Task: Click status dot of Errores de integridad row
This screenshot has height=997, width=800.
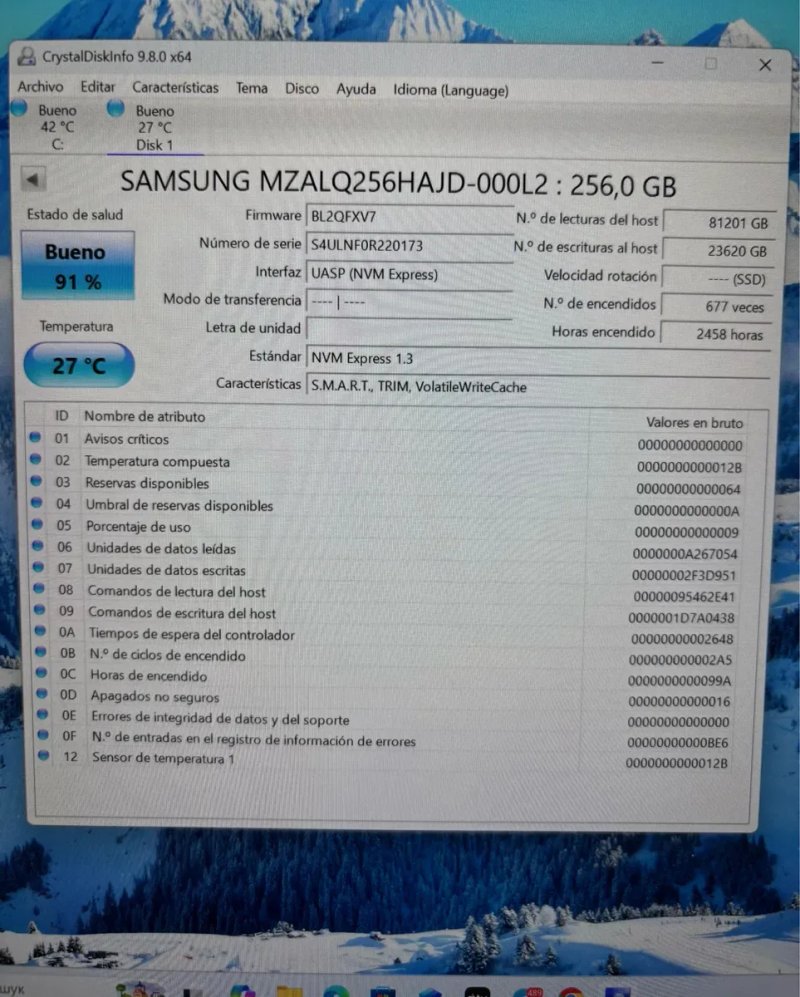Action: pos(43,714)
